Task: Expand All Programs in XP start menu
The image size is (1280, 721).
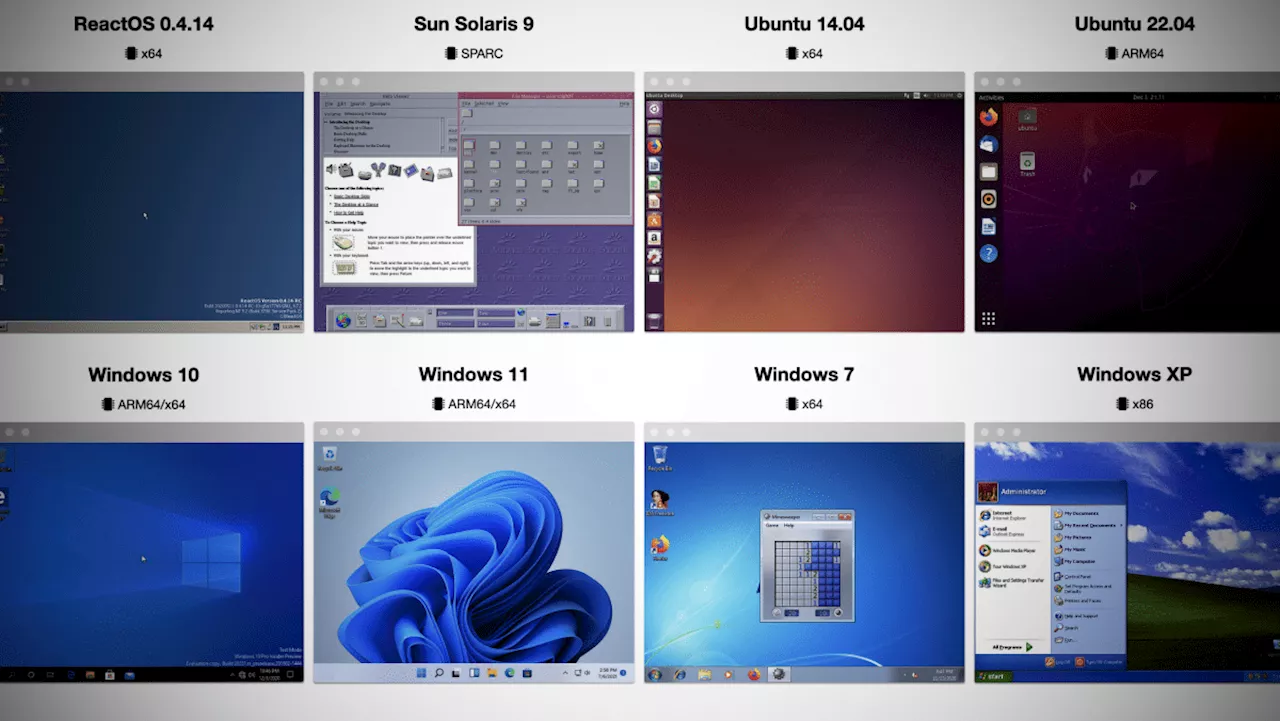Action: [1012, 647]
